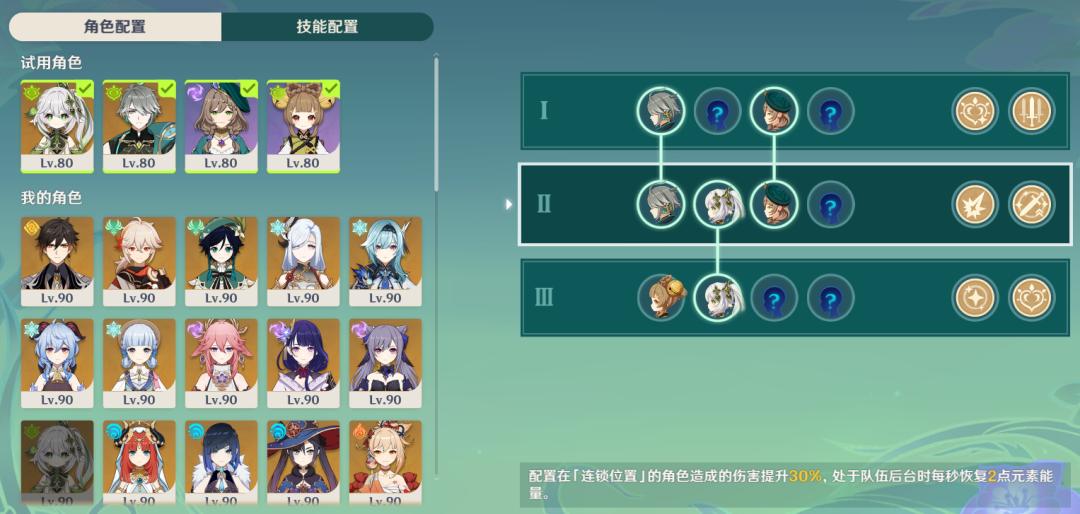Select Zhongli from my characters
1080x514 pixels.
[57, 262]
